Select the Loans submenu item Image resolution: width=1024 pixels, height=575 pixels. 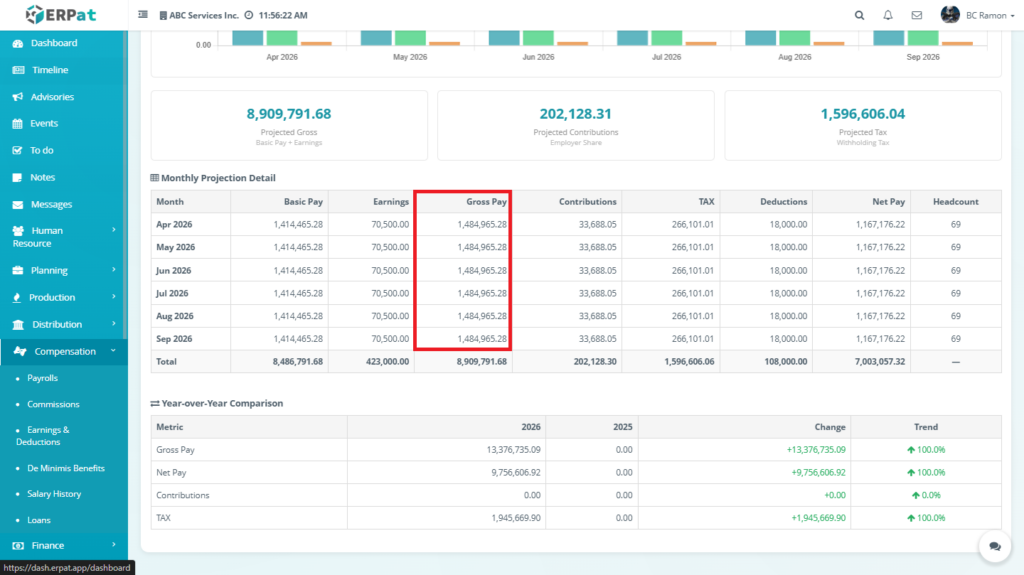38,520
